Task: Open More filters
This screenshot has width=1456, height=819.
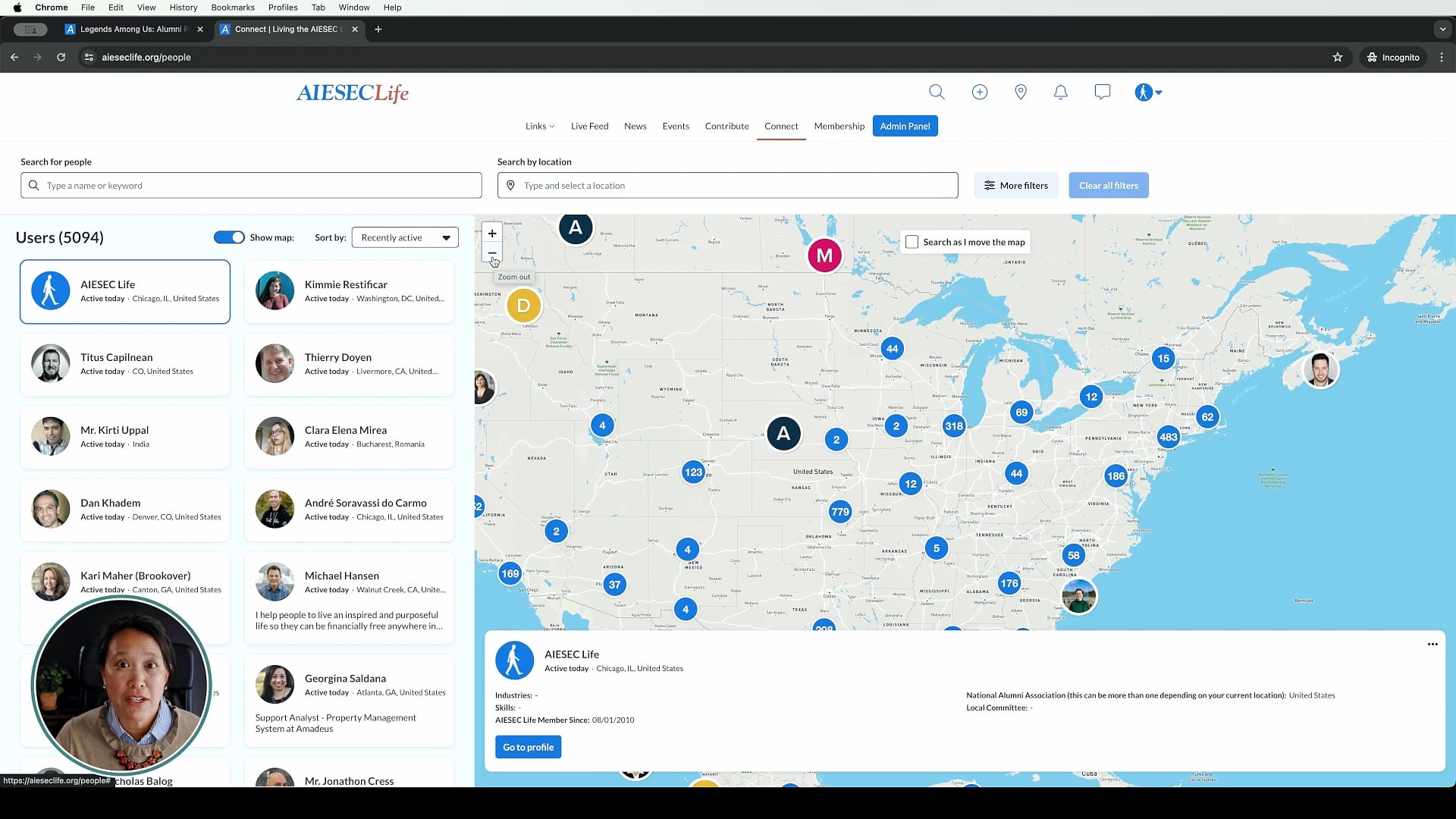Action: [1016, 185]
